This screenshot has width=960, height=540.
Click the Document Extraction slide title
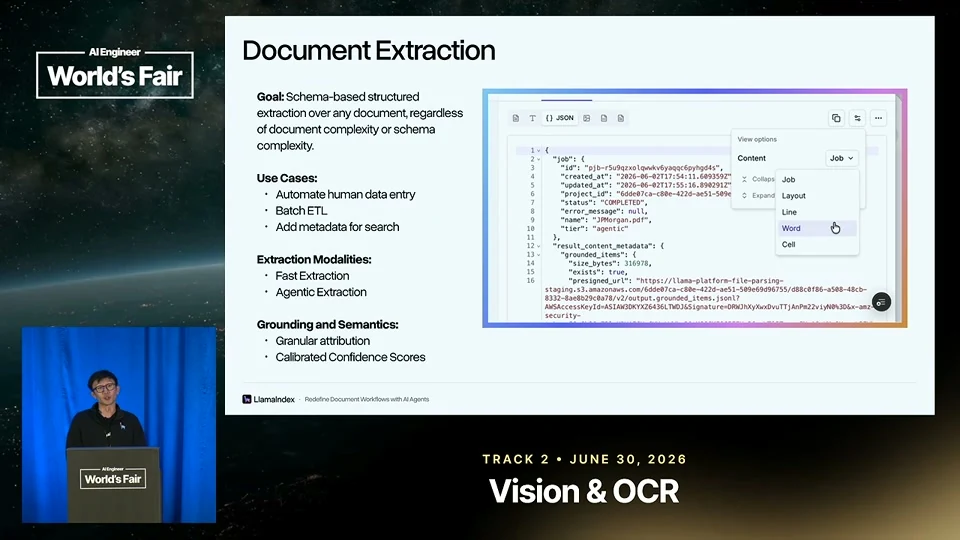click(x=369, y=50)
